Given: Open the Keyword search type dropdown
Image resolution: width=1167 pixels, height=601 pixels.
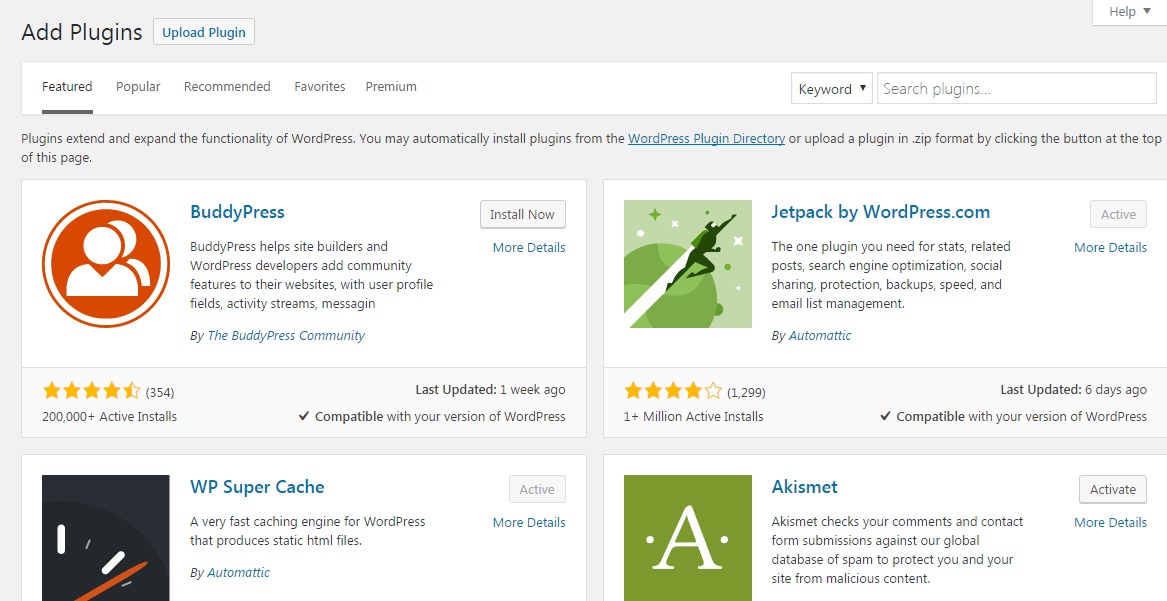Looking at the screenshot, I should pyautogui.click(x=831, y=89).
